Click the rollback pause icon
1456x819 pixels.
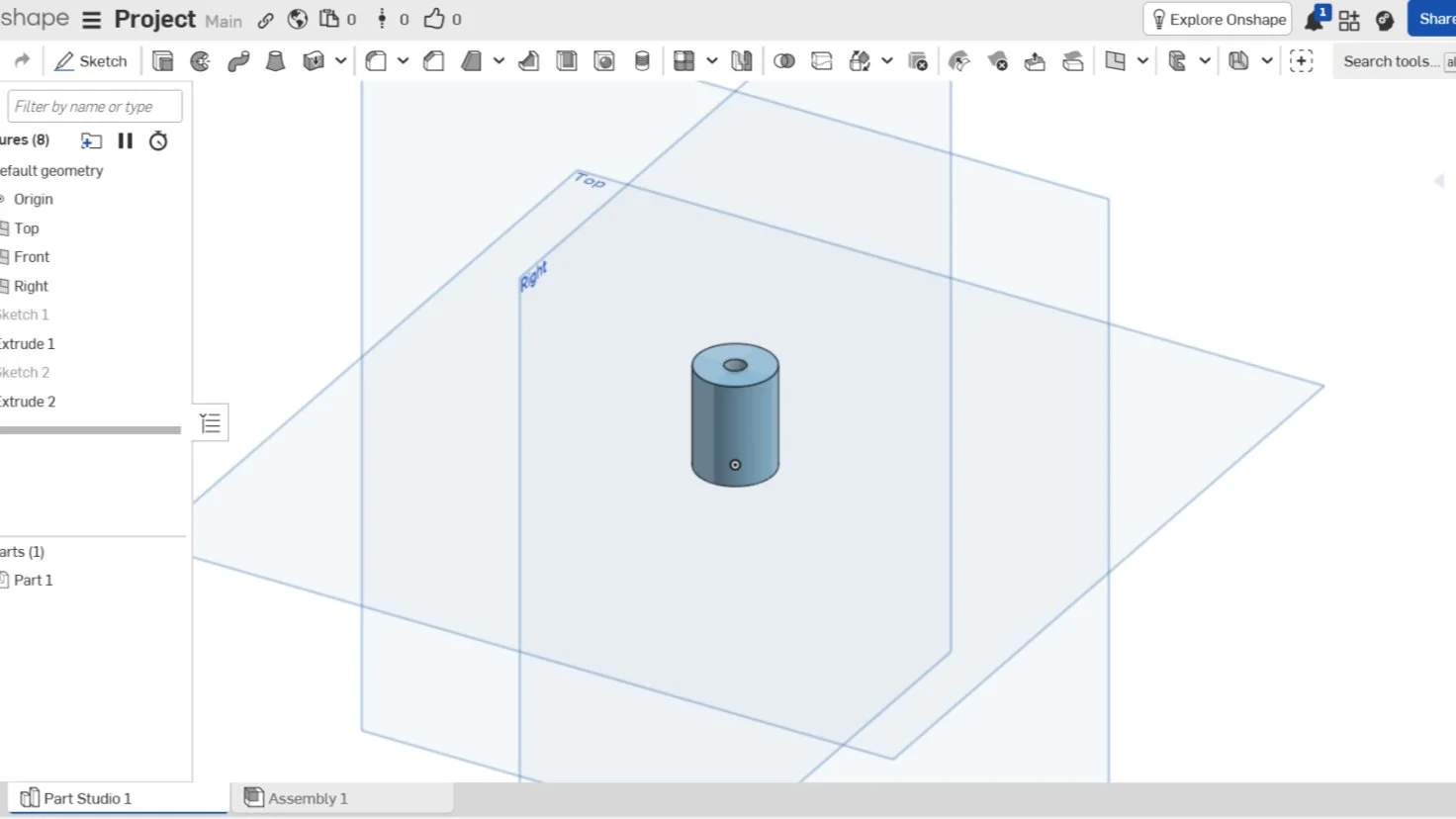coord(125,140)
